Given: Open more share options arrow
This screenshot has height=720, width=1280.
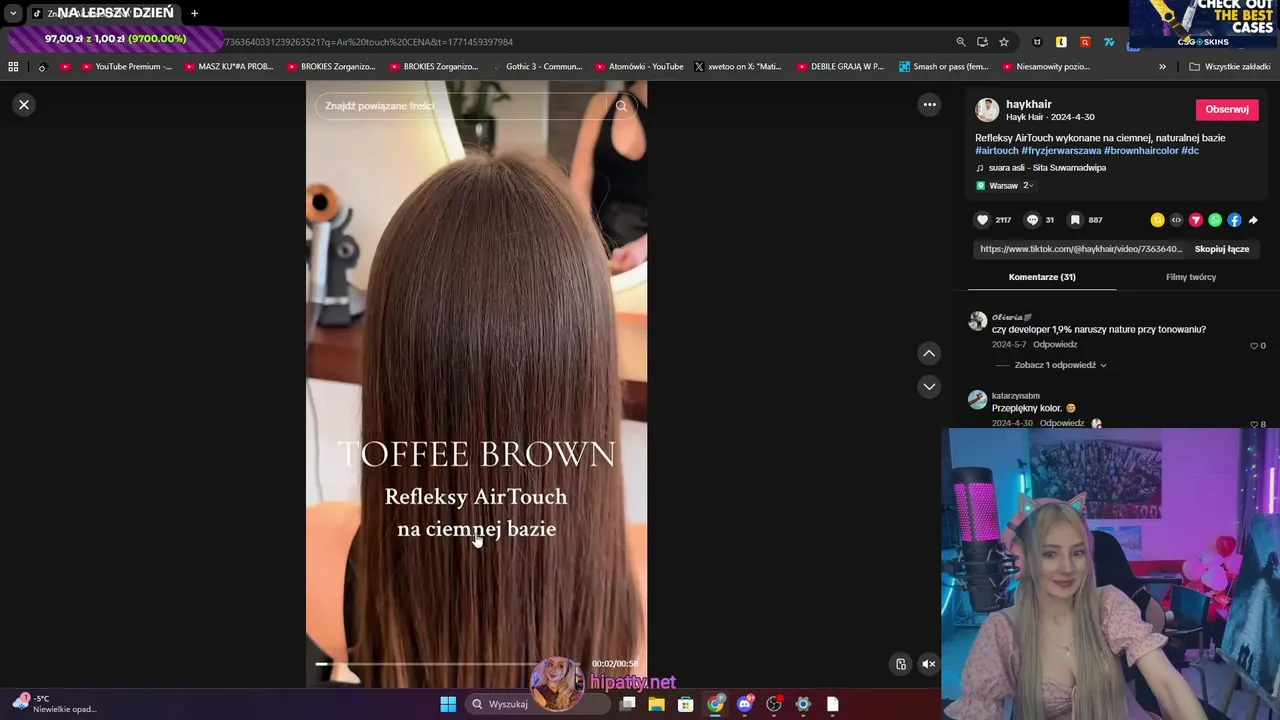Looking at the screenshot, I should pos(1253,220).
